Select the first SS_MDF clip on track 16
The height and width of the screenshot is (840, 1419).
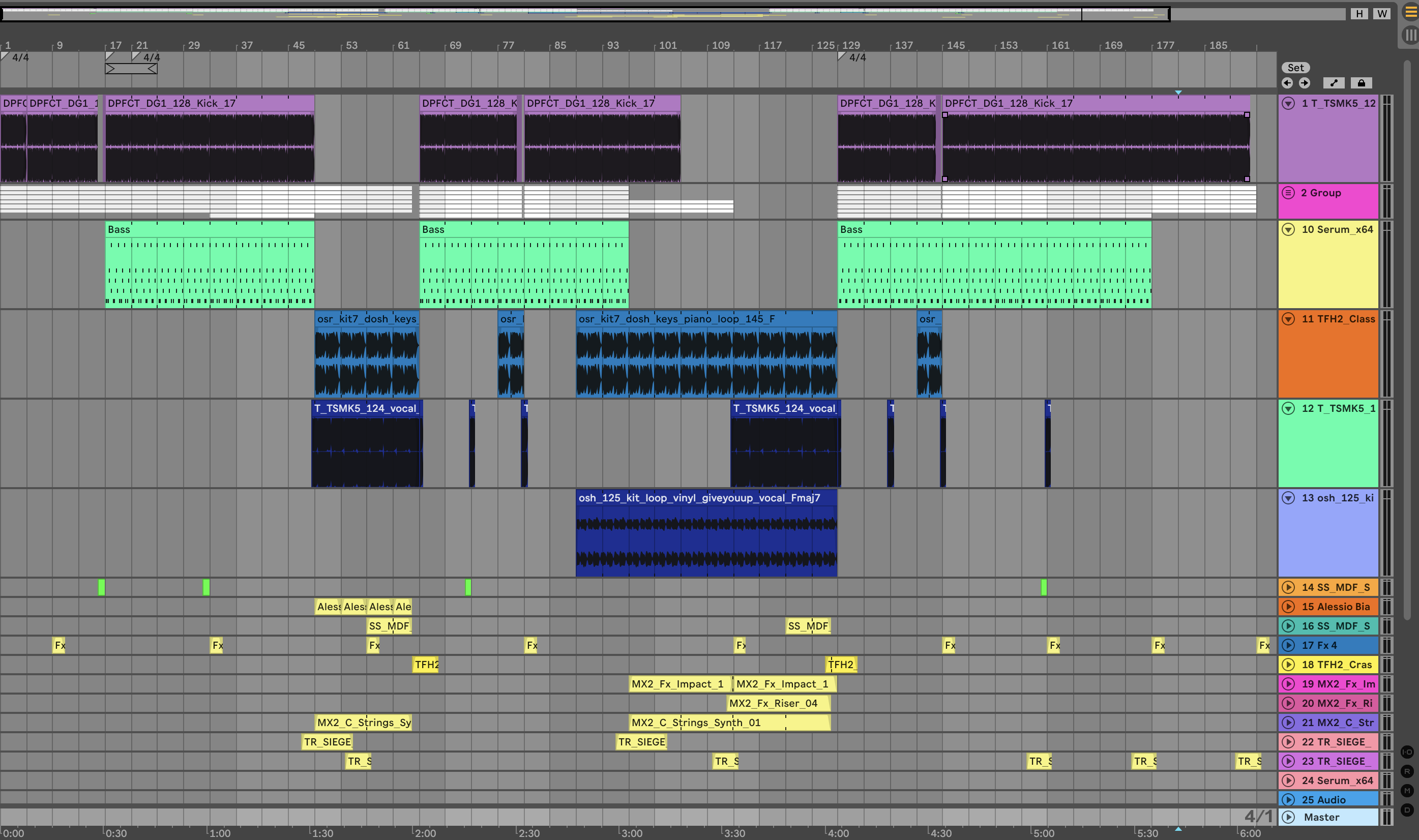click(390, 625)
